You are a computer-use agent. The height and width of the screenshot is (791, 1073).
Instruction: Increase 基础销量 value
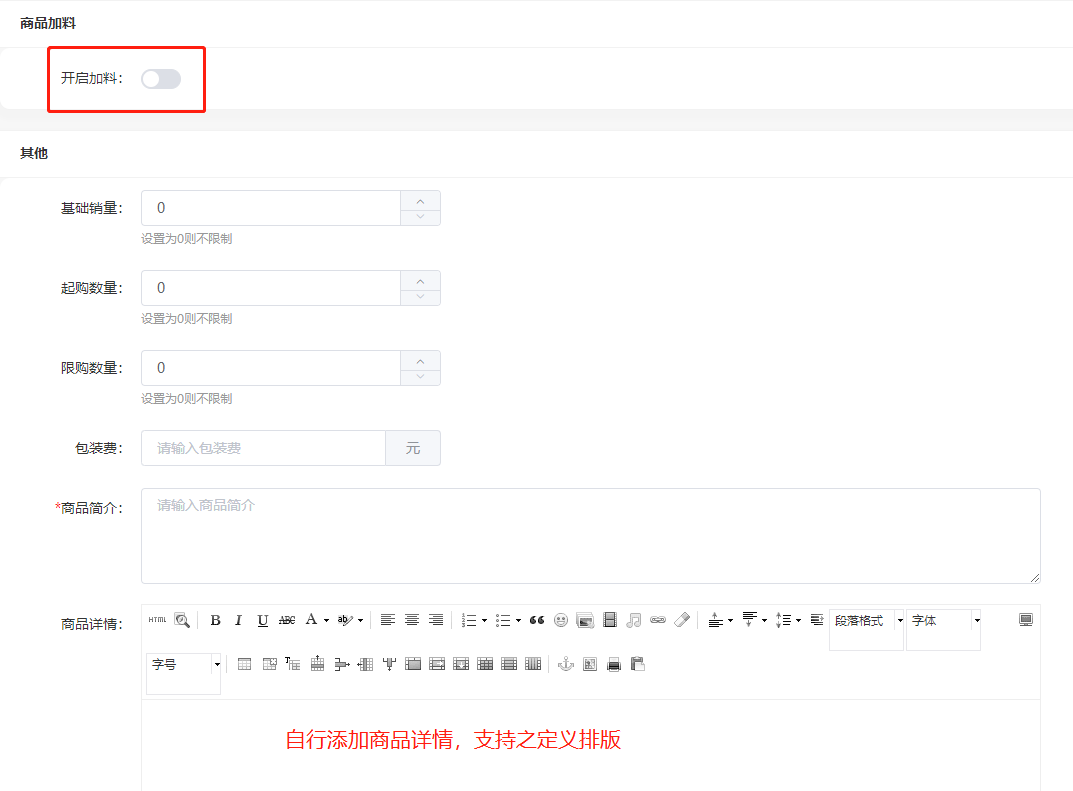[420, 200]
